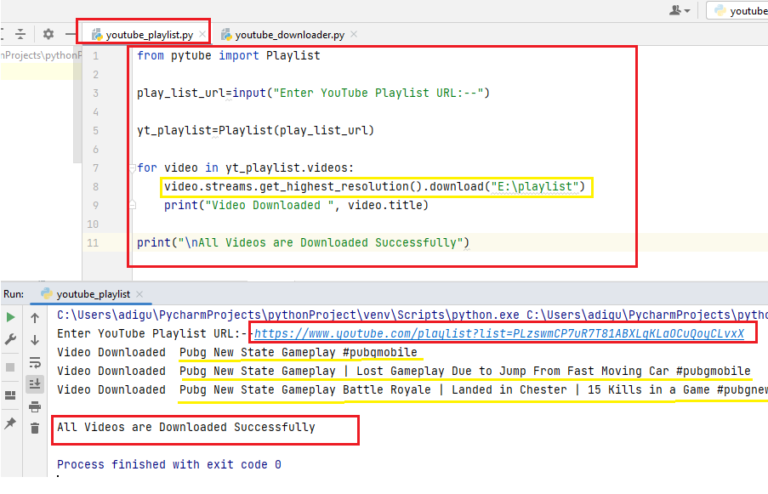Close the youtube_playlist run tab
The image size is (768, 494).
point(140,294)
